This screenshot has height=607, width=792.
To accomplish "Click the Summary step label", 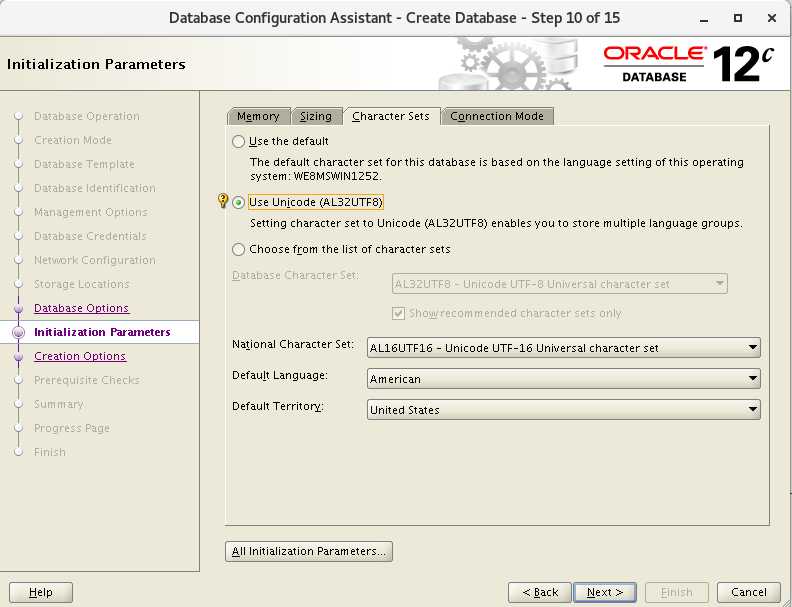I will [59, 404].
